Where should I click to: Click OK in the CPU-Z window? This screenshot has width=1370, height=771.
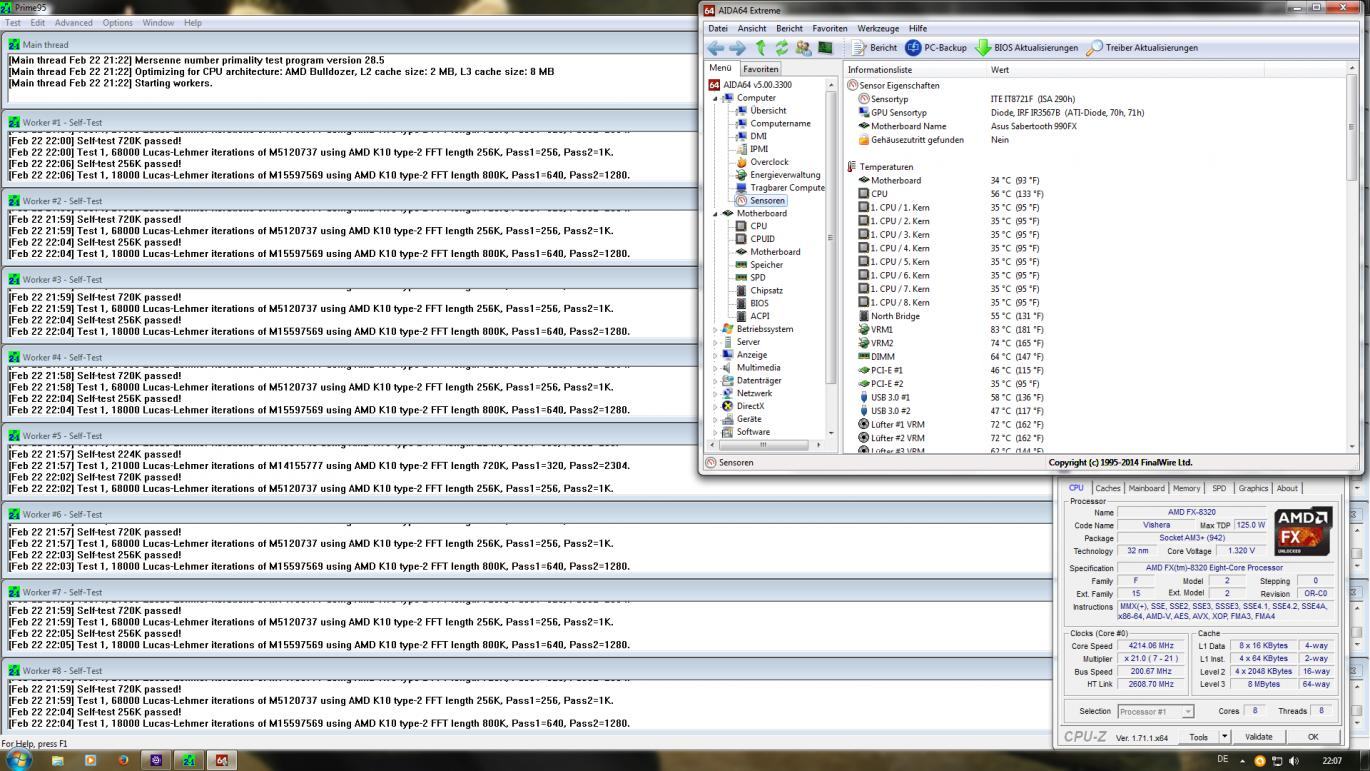pyautogui.click(x=1313, y=737)
